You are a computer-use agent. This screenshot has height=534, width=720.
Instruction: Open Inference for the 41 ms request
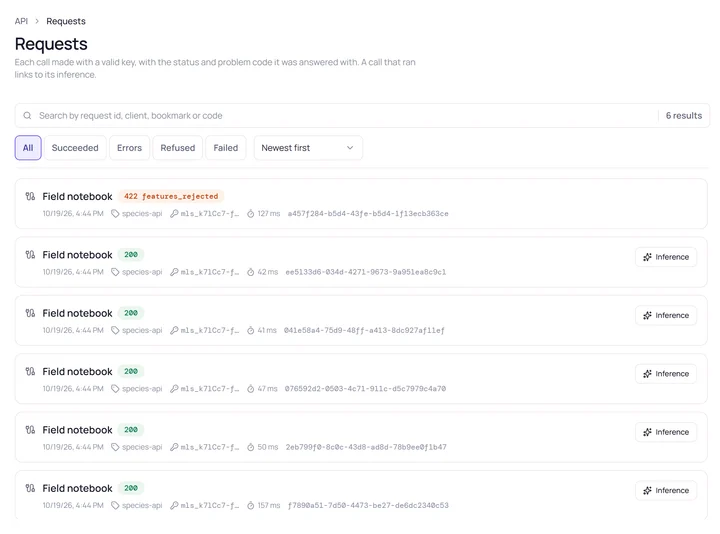tap(666, 315)
